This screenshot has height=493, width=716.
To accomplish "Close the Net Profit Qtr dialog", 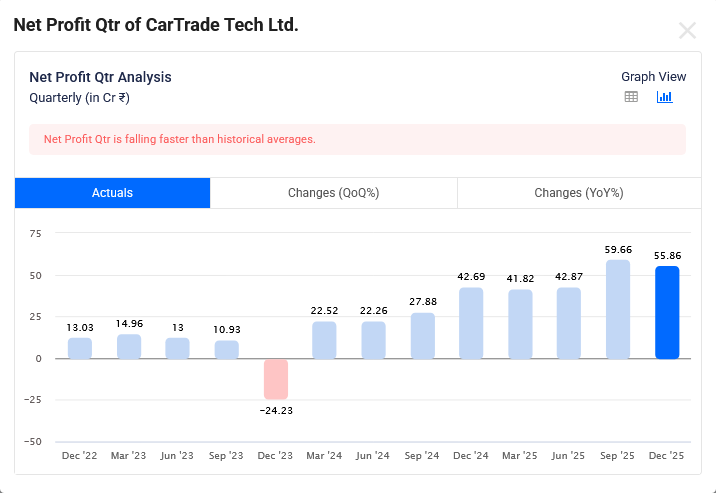I will [x=687, y=30].
